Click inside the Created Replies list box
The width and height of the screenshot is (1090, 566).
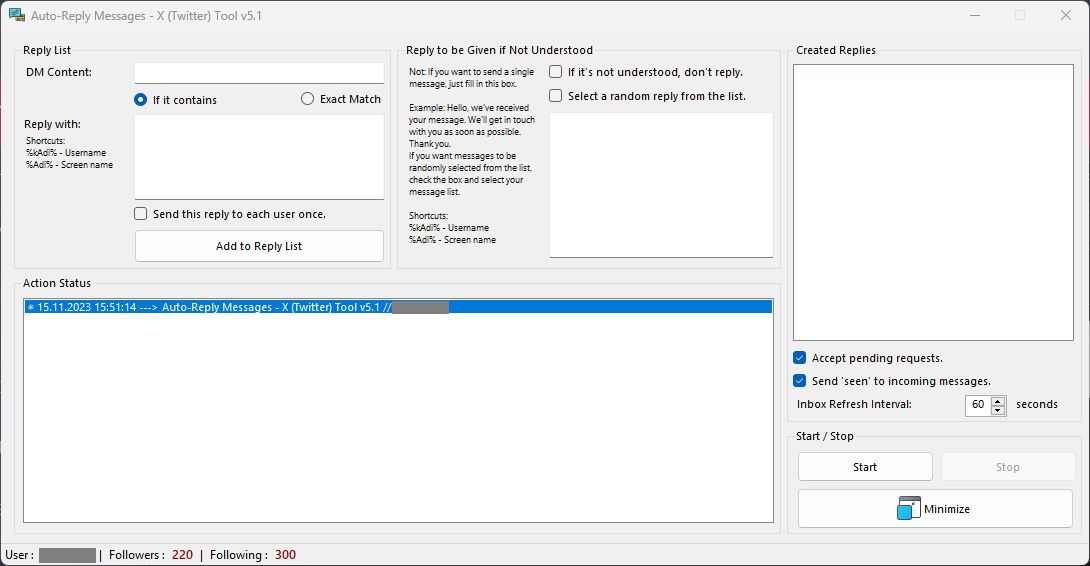(933, 202)
